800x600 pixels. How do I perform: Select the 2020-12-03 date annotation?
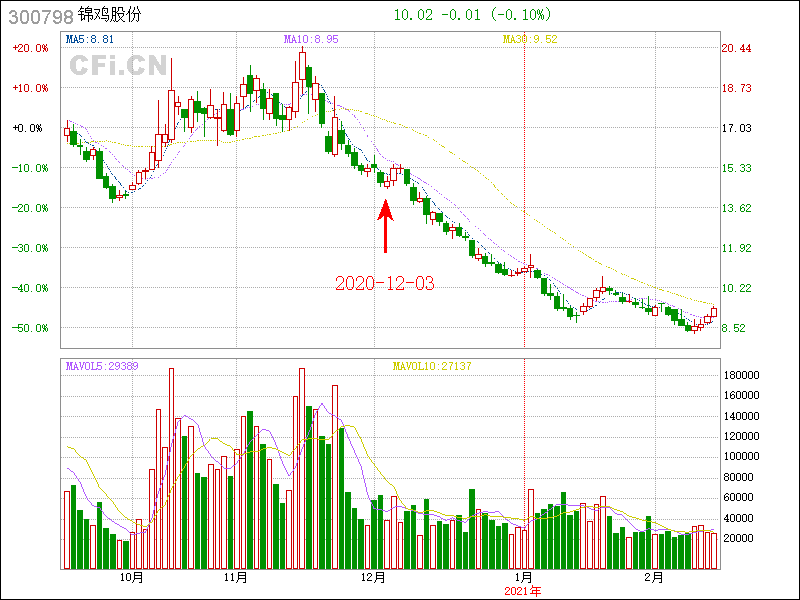click(x=385, y=283)
